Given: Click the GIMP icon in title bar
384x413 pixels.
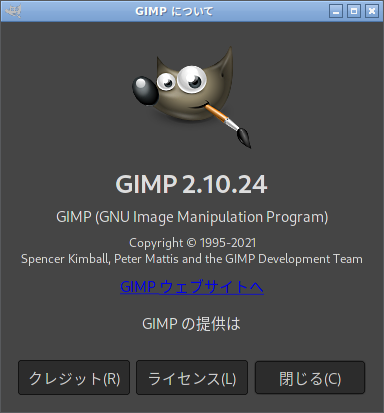Looking at the screenshot, I should [14, 11].
